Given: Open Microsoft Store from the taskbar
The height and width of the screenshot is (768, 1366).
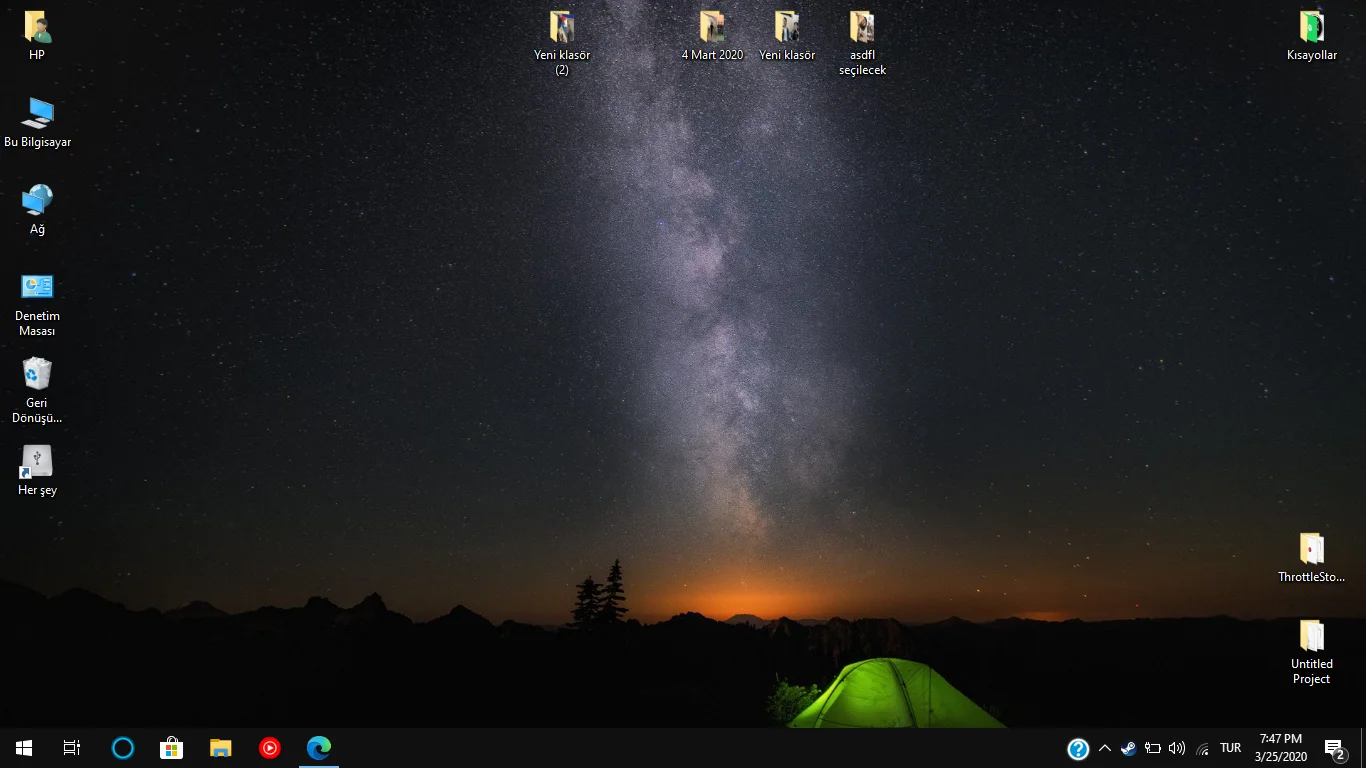Looking at the screenshot, I should [171, 748].
